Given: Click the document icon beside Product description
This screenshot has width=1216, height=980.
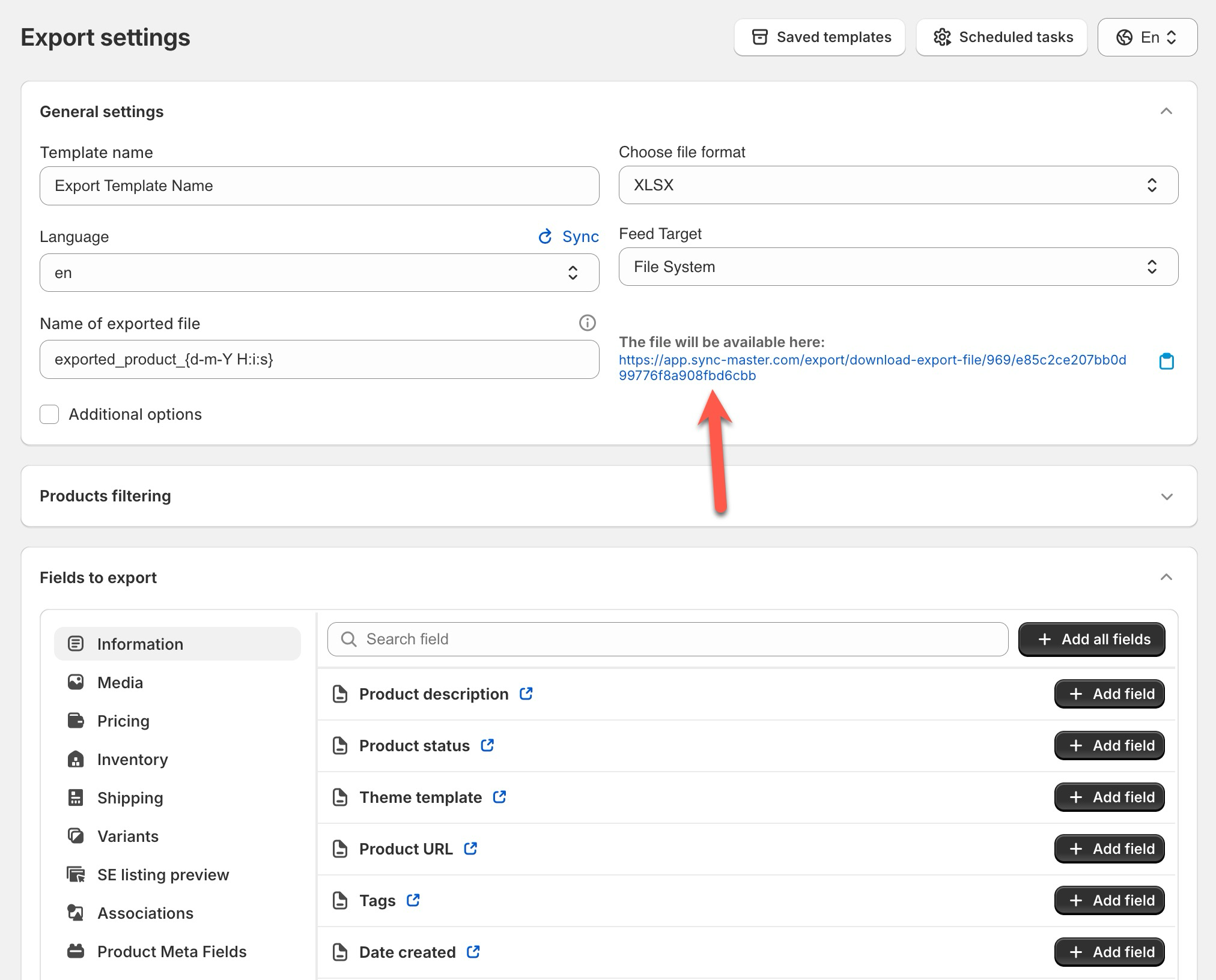Looking at the screenshot, I should pos(340,694).
